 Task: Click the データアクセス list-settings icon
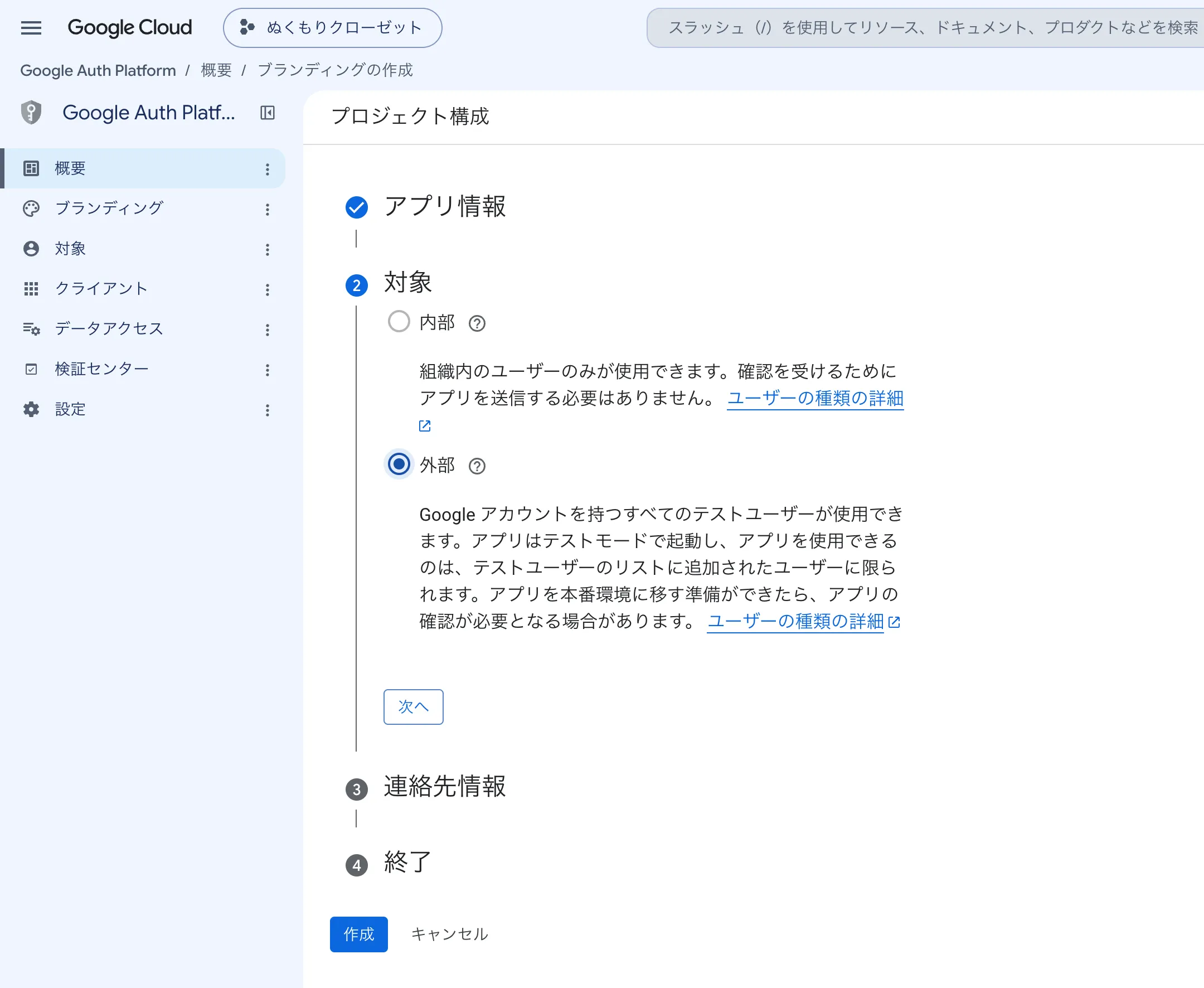(x=31, y=329)
